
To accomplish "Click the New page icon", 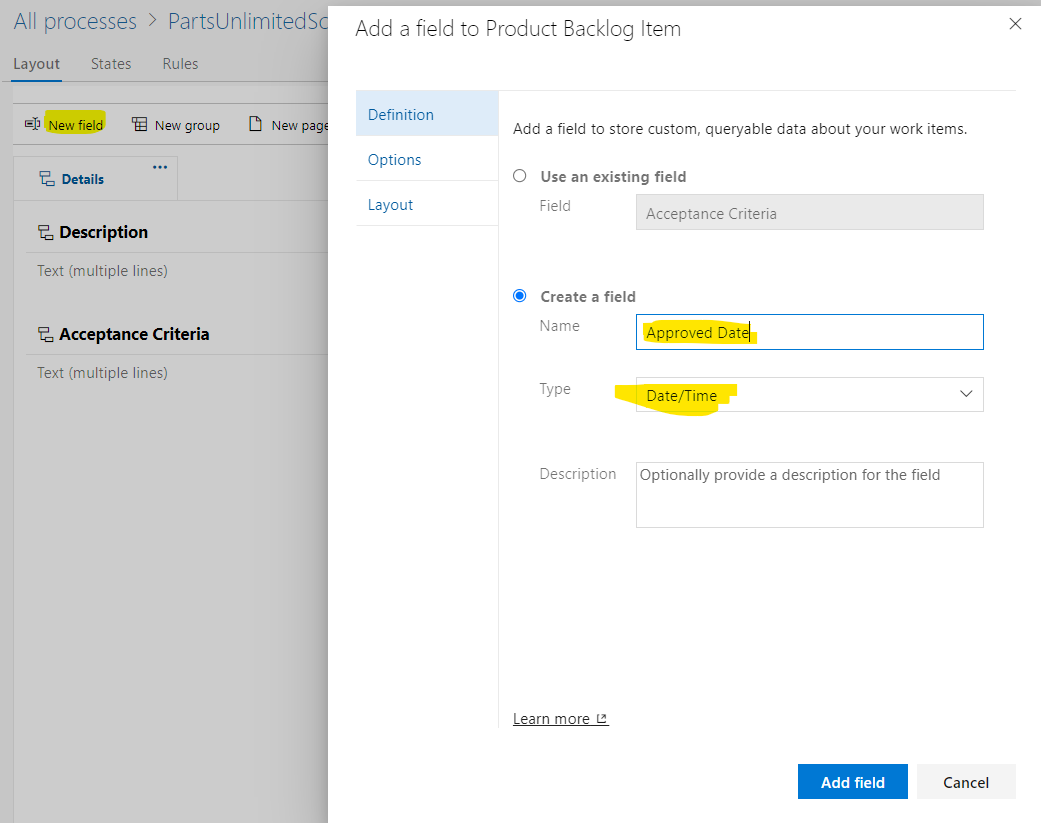I will pos(256,124).
